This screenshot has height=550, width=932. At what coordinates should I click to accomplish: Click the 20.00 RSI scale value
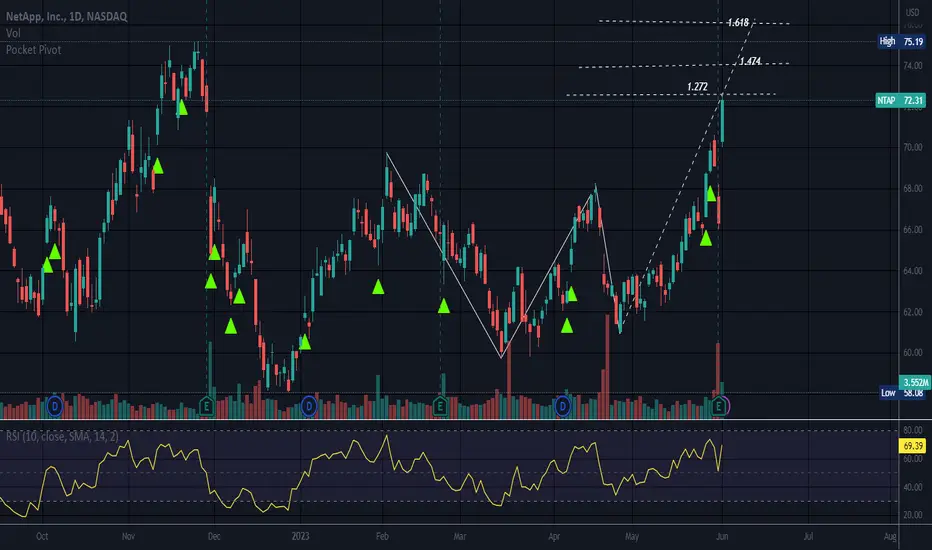[913, 515]
